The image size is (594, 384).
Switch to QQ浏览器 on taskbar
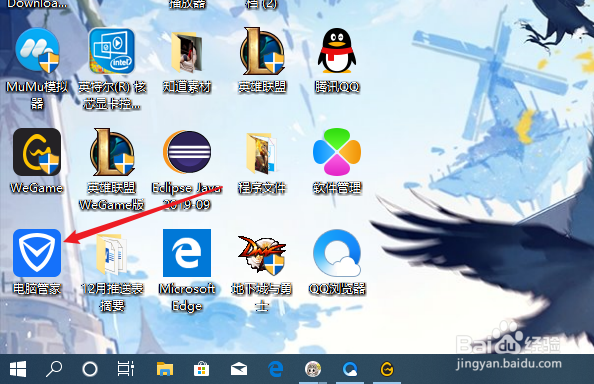[350, 369]
